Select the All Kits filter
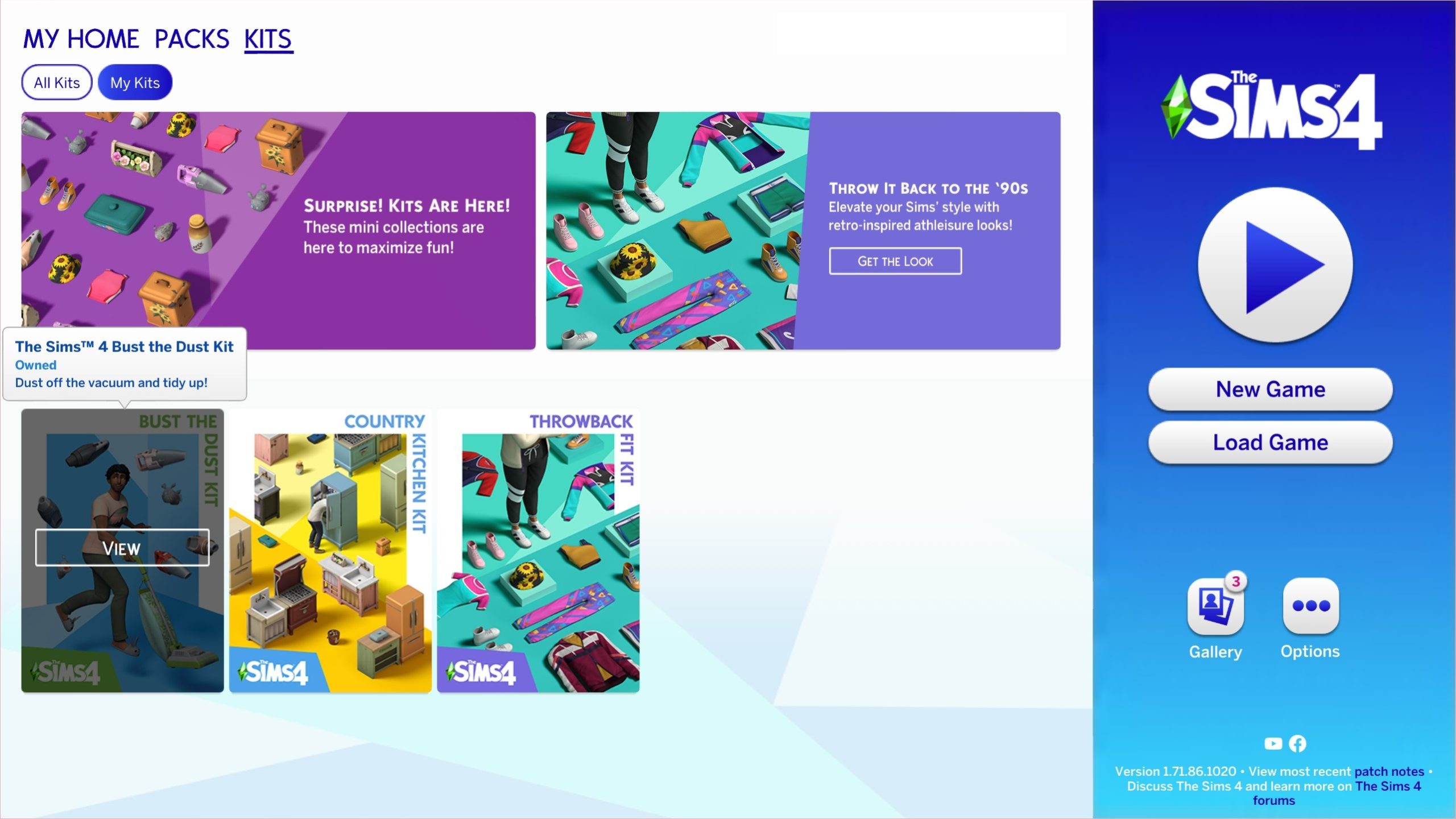 click(x=57, y=82)
